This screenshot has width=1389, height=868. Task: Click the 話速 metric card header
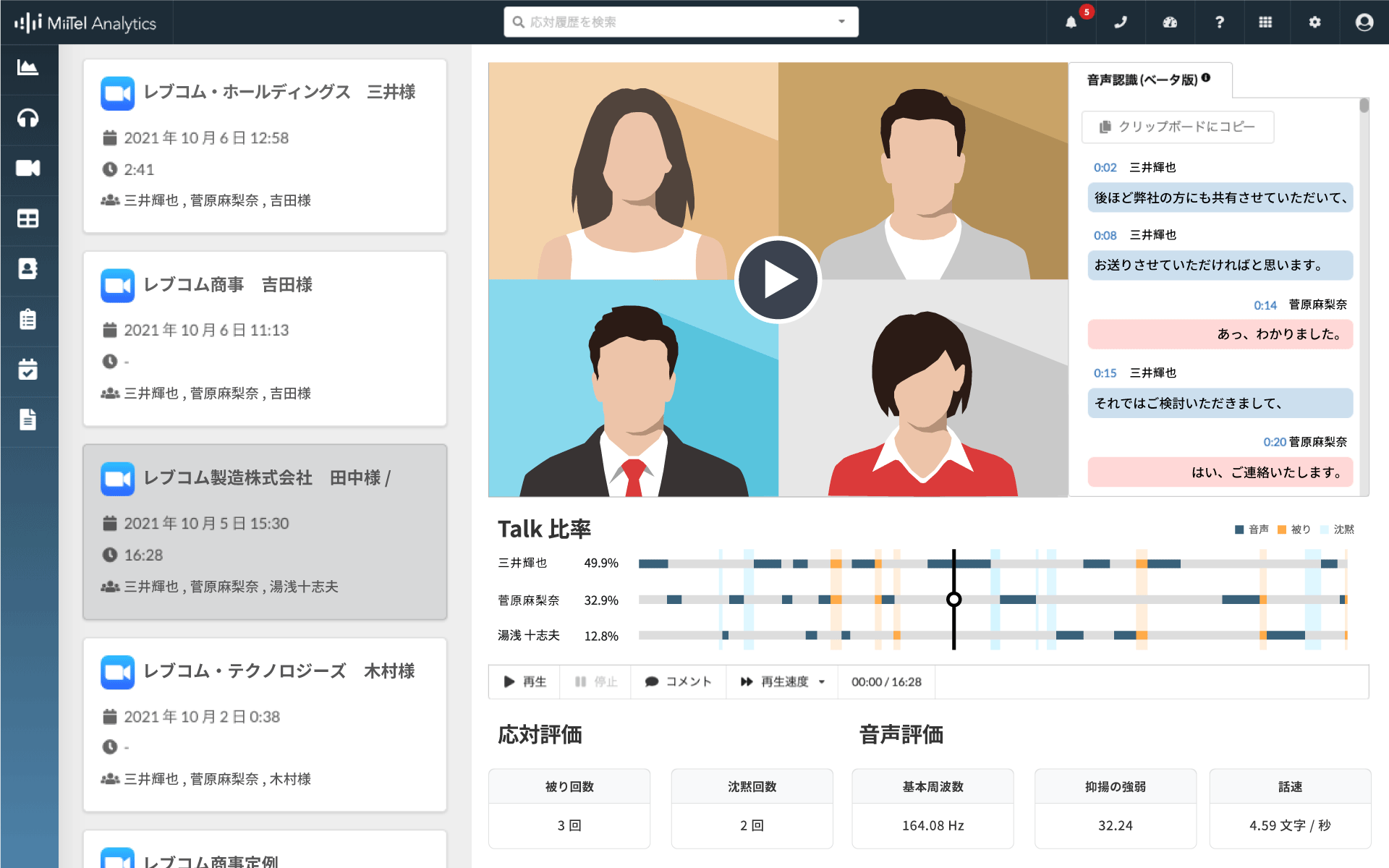click(1290, 786)
